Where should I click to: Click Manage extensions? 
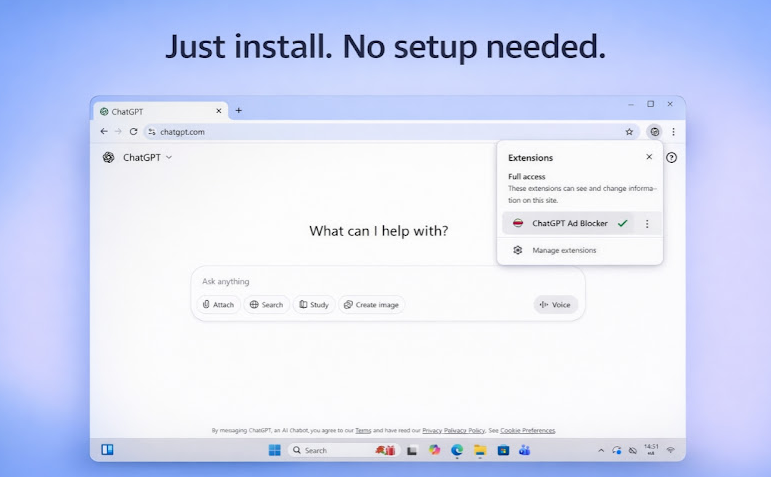(564, 250)
